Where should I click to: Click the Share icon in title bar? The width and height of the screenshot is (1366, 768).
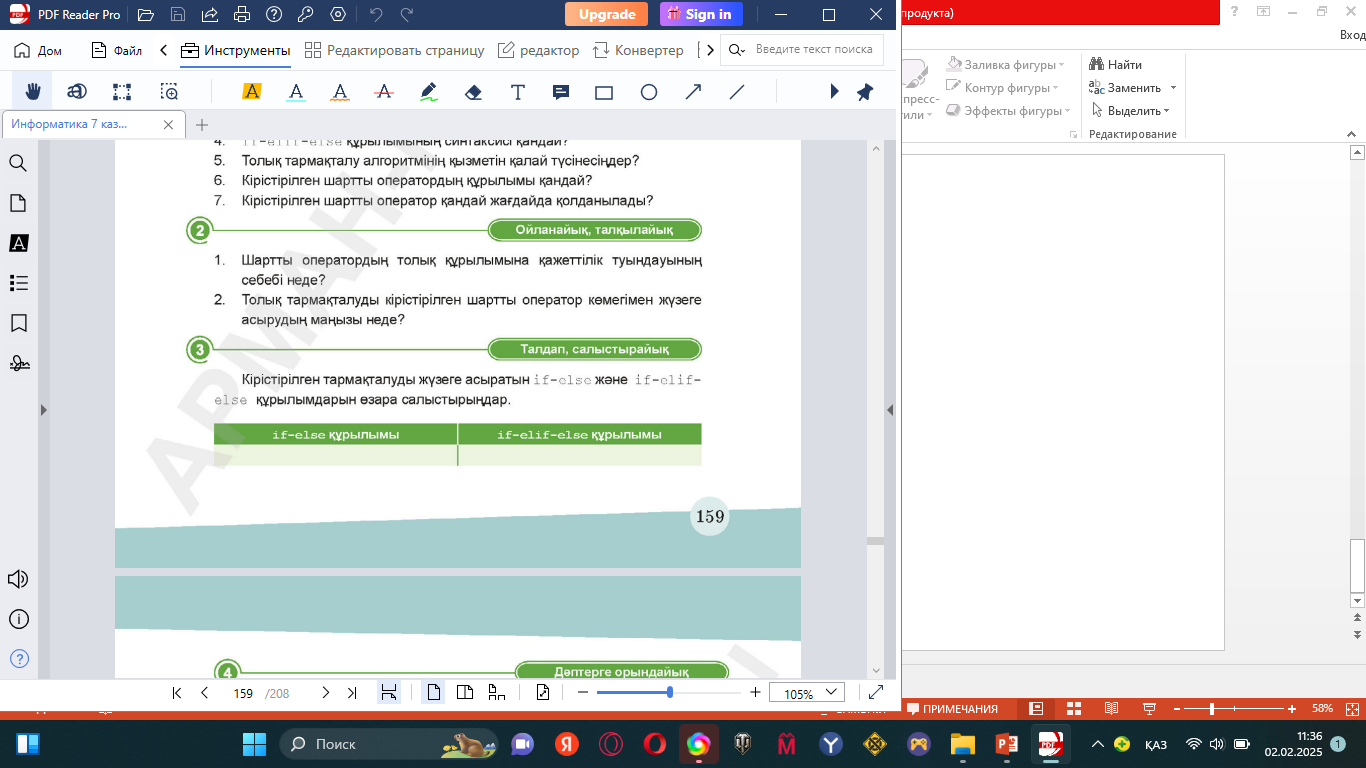click(x=209, y=15)
